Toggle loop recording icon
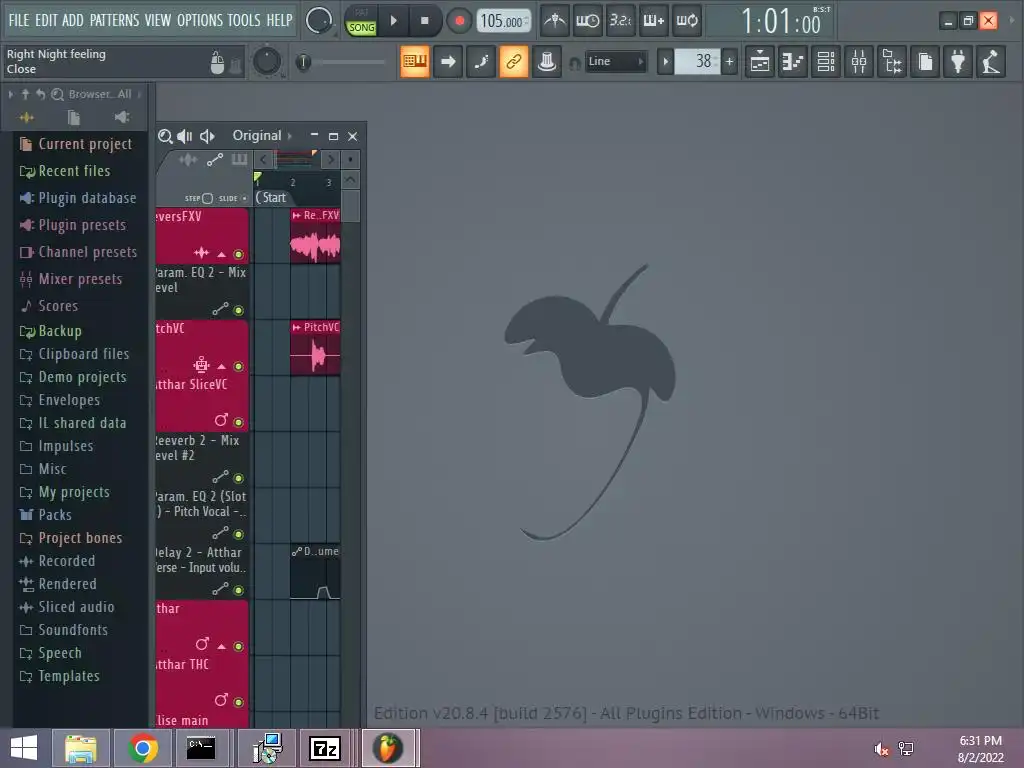Image resolution: width=1024 pixels, height=768 pixels. [686, 21]
